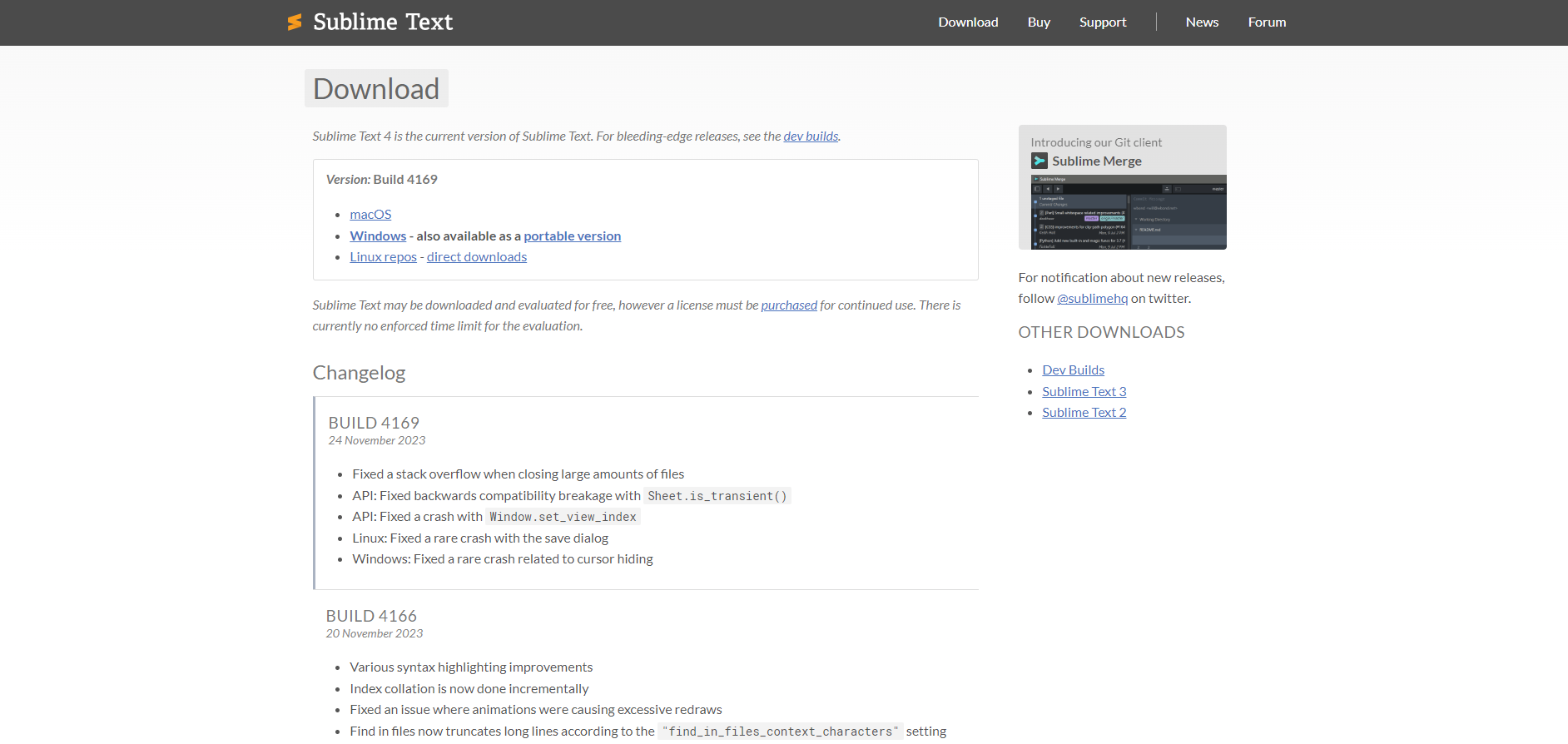Screen dimensions: 1568x744
Task: Download the Windows installer
Action: point(378,236)
